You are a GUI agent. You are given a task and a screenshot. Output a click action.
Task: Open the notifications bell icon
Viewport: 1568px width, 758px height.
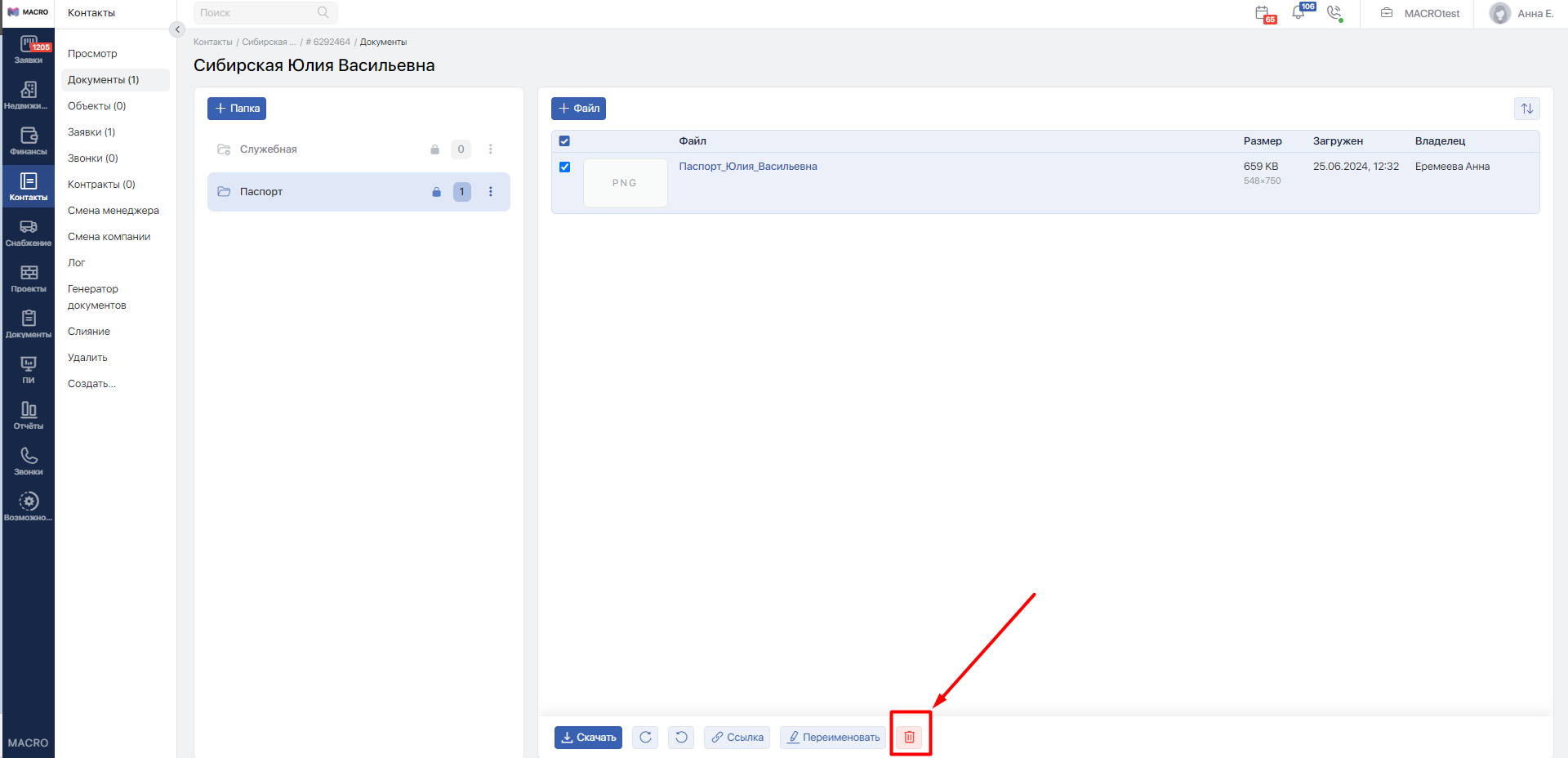click(1298, 13)
